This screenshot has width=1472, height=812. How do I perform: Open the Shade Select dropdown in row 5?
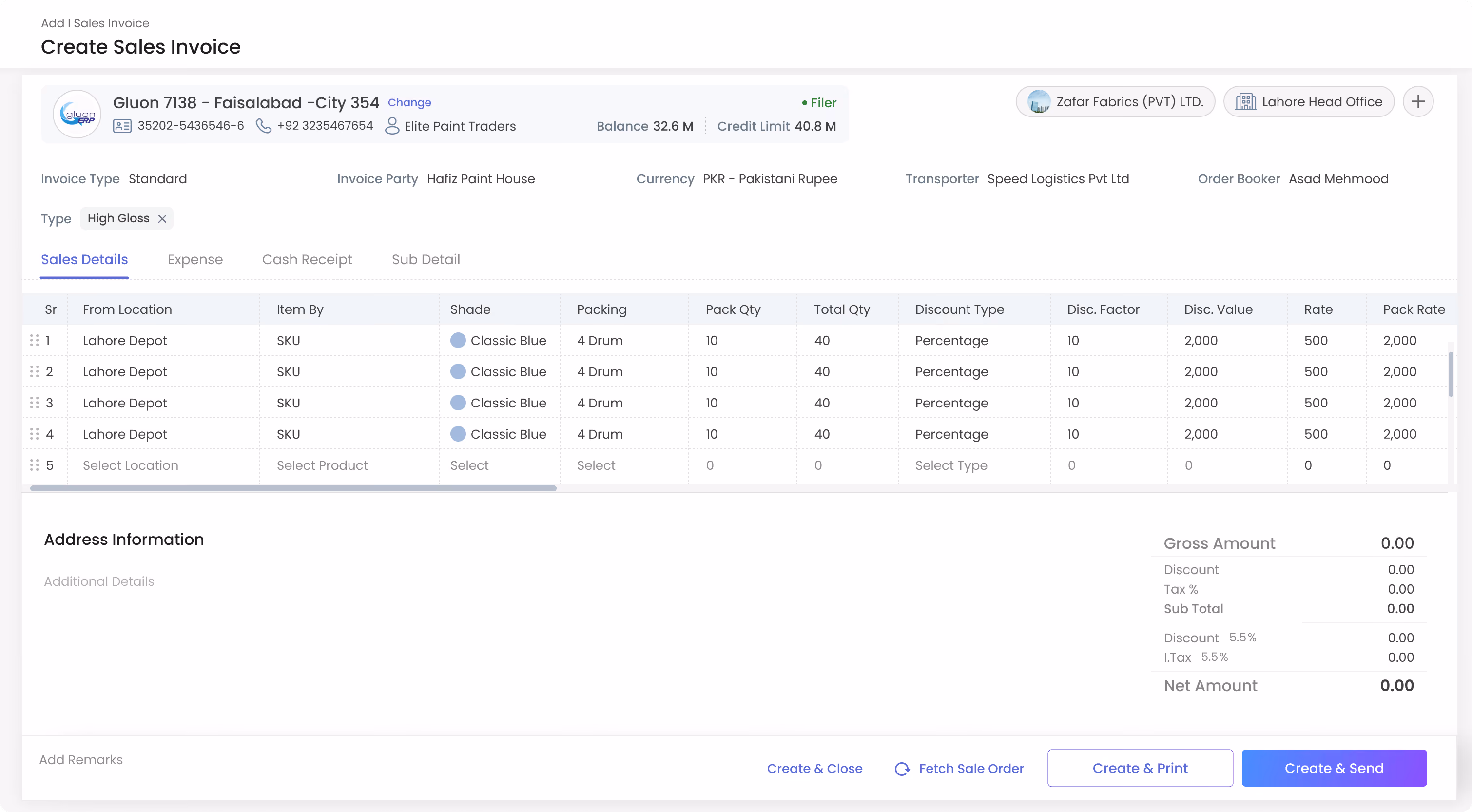[500, 465]
